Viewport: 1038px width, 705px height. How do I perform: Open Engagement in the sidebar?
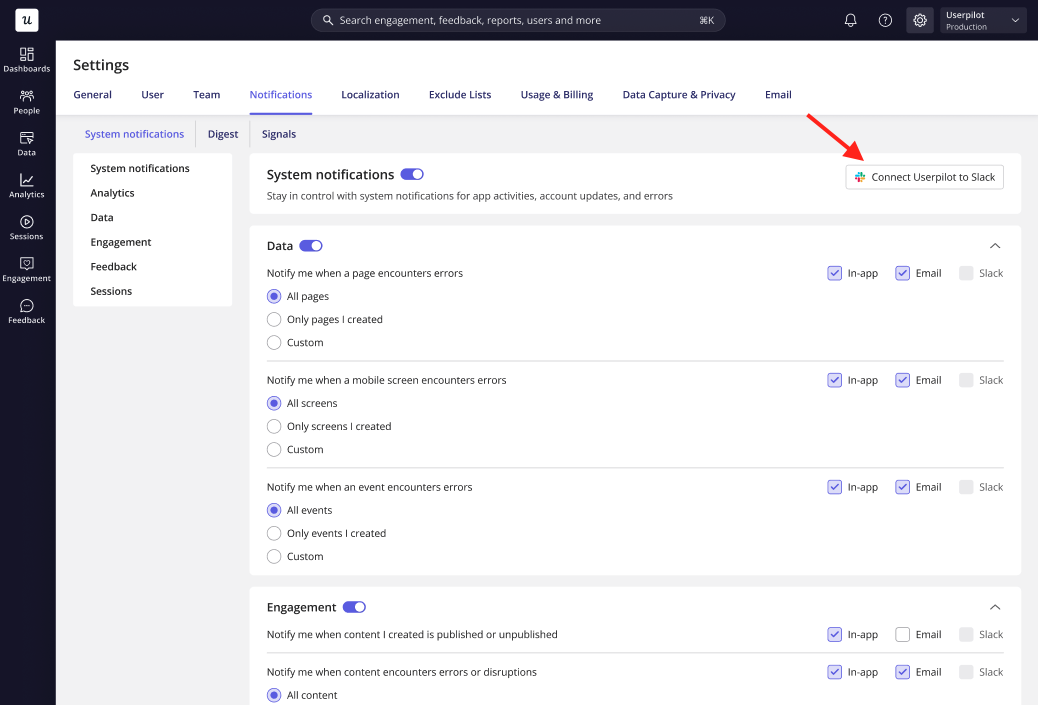[x=26, y=269]
